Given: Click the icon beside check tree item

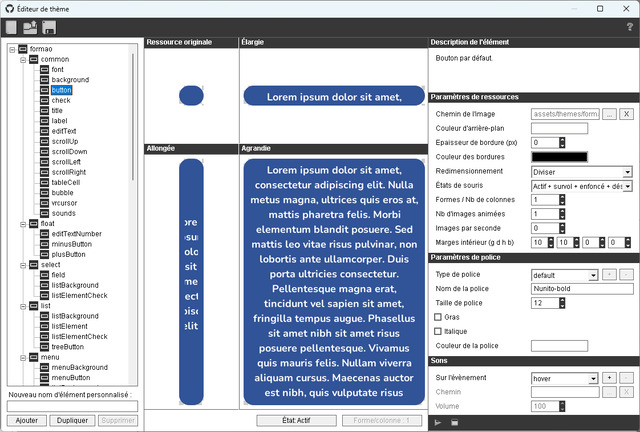Looking at the screenshot, I should coord(44,100).
